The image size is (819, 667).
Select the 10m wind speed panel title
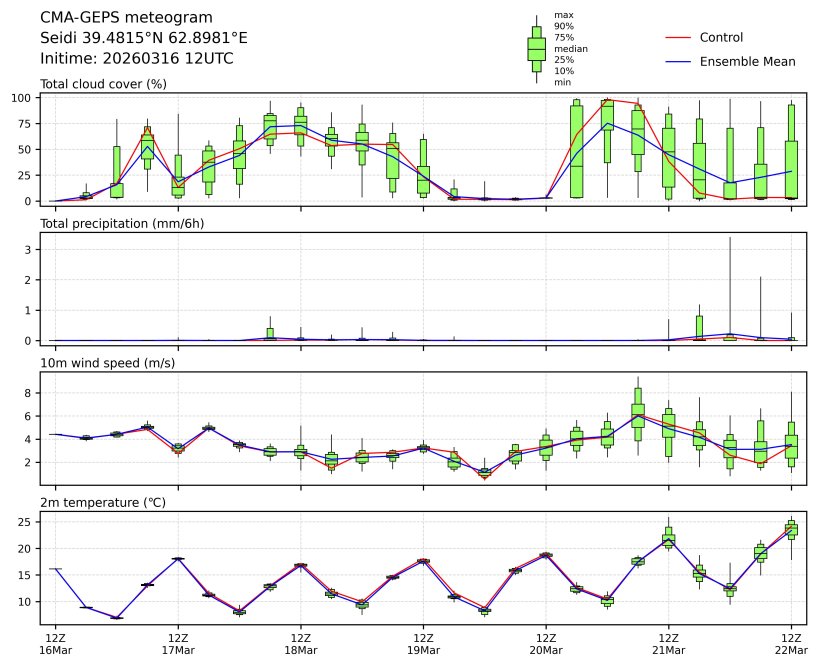pos(107,362)
